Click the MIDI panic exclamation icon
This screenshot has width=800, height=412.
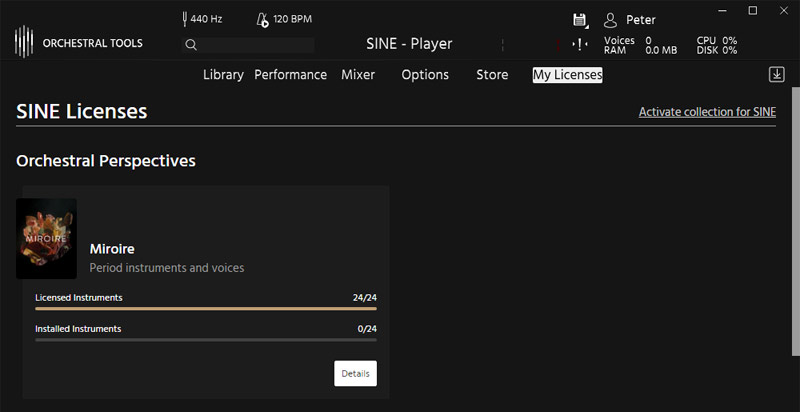point(580,44)
